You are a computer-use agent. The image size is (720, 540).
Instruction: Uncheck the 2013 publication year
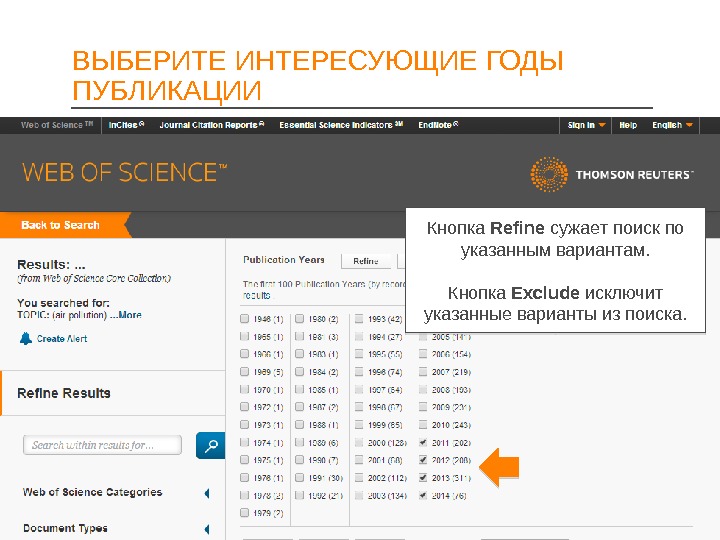(x=423, y=478)
